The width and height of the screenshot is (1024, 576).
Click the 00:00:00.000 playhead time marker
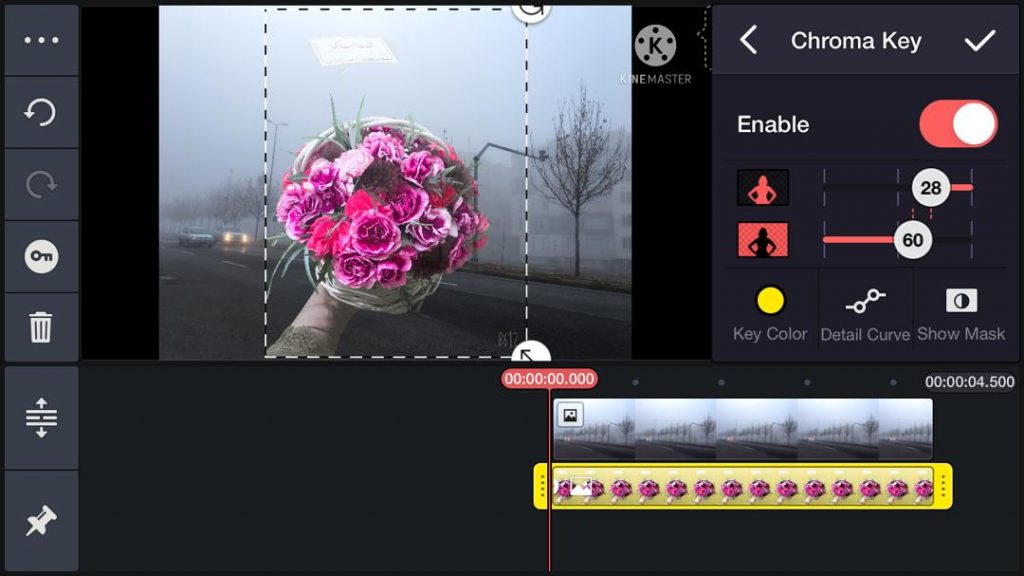[549, 380]
